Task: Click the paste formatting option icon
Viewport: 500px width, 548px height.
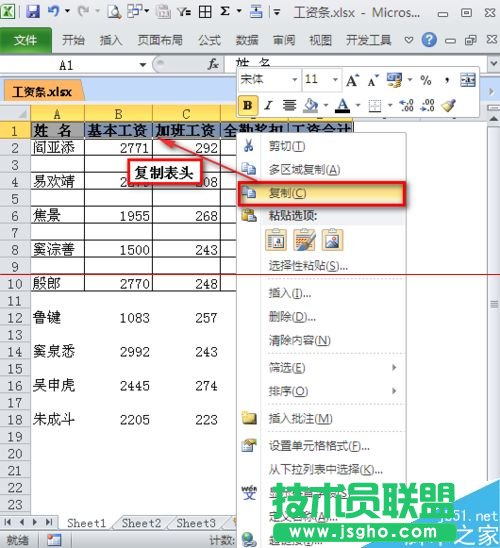Action: tap(304, 240)
